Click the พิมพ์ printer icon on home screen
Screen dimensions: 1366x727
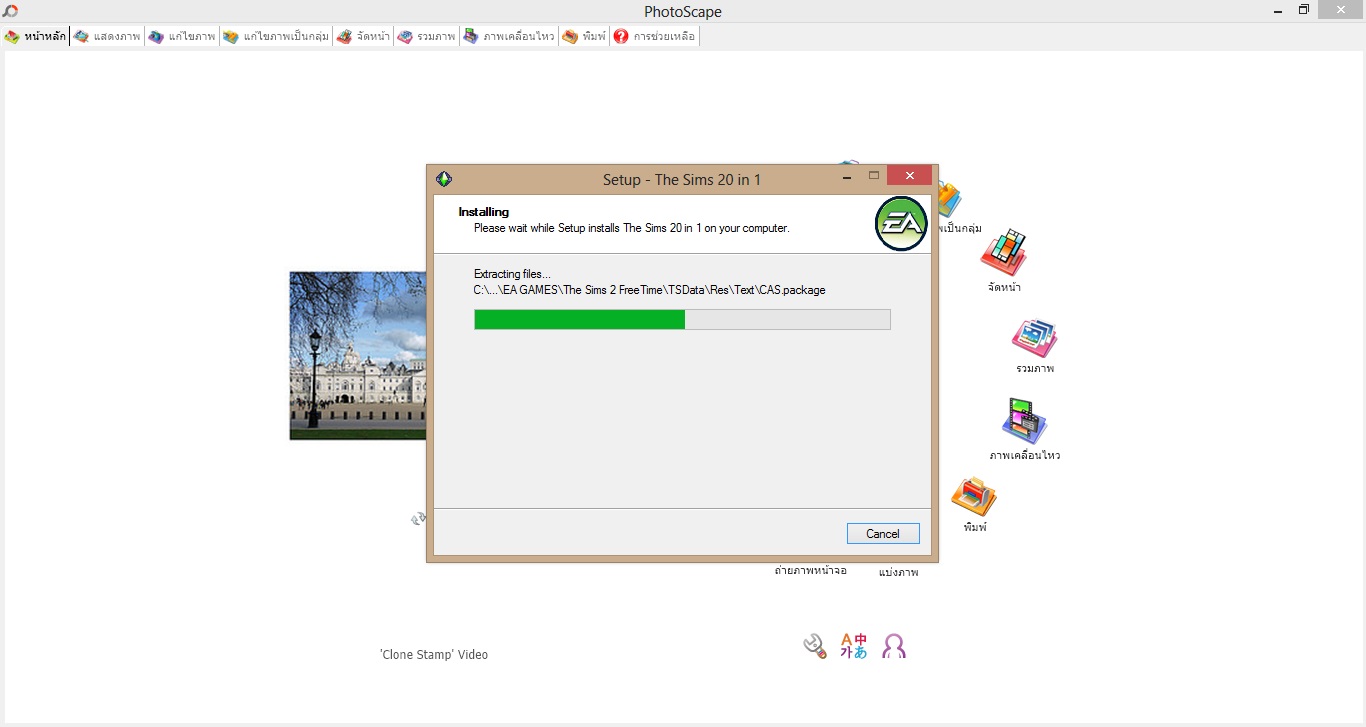974,497
